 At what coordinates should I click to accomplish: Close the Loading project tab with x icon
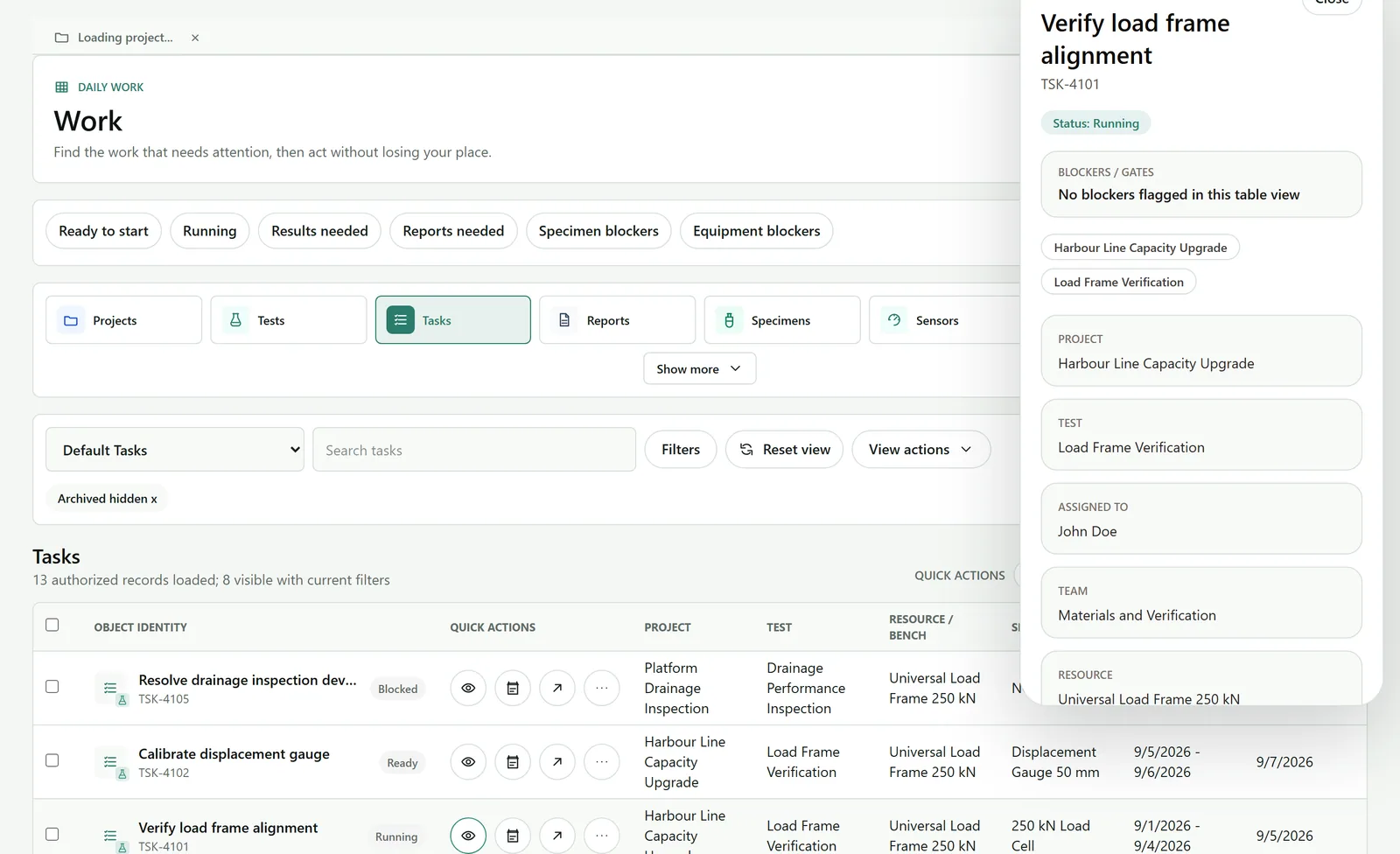pos(195,38)
